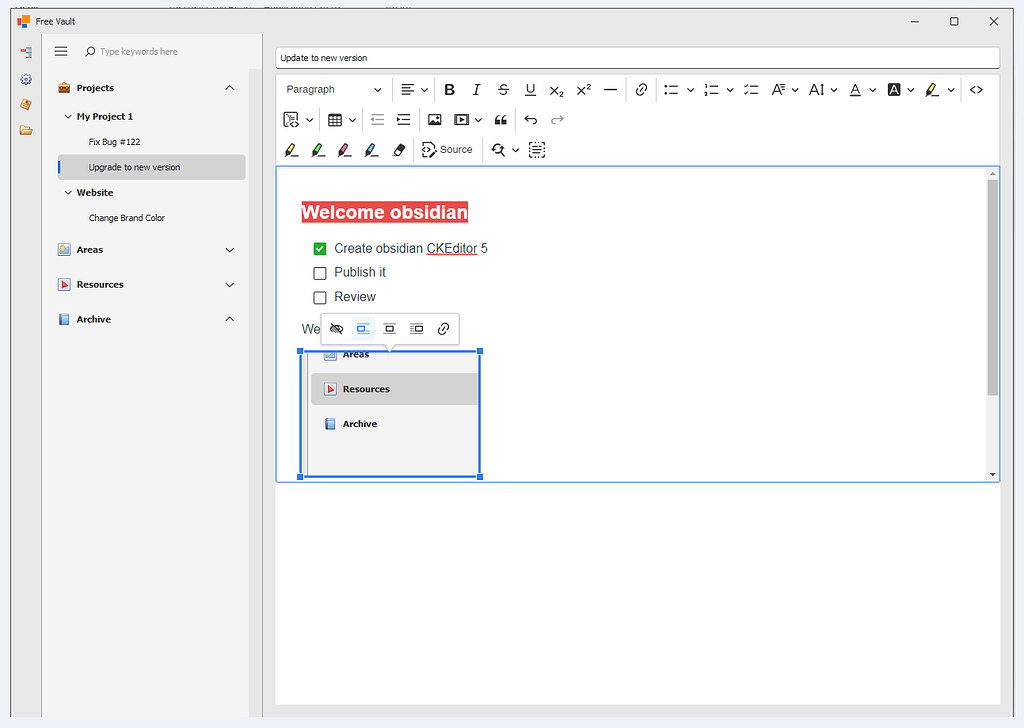Check the Publish it checkbox
The image size is (1024, 728).
pyautogui.click(x=320, y=272)
